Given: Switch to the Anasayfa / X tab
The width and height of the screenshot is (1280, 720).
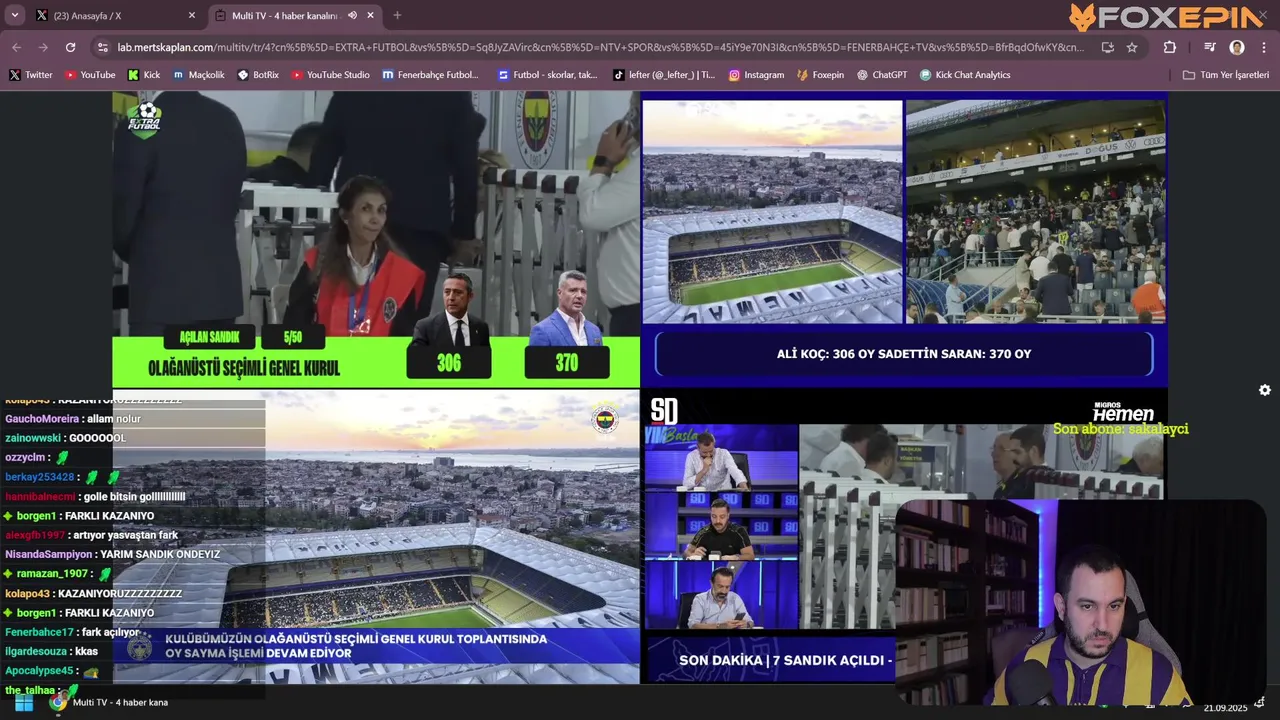Looking at the screenshot, I should coord(115,16).
